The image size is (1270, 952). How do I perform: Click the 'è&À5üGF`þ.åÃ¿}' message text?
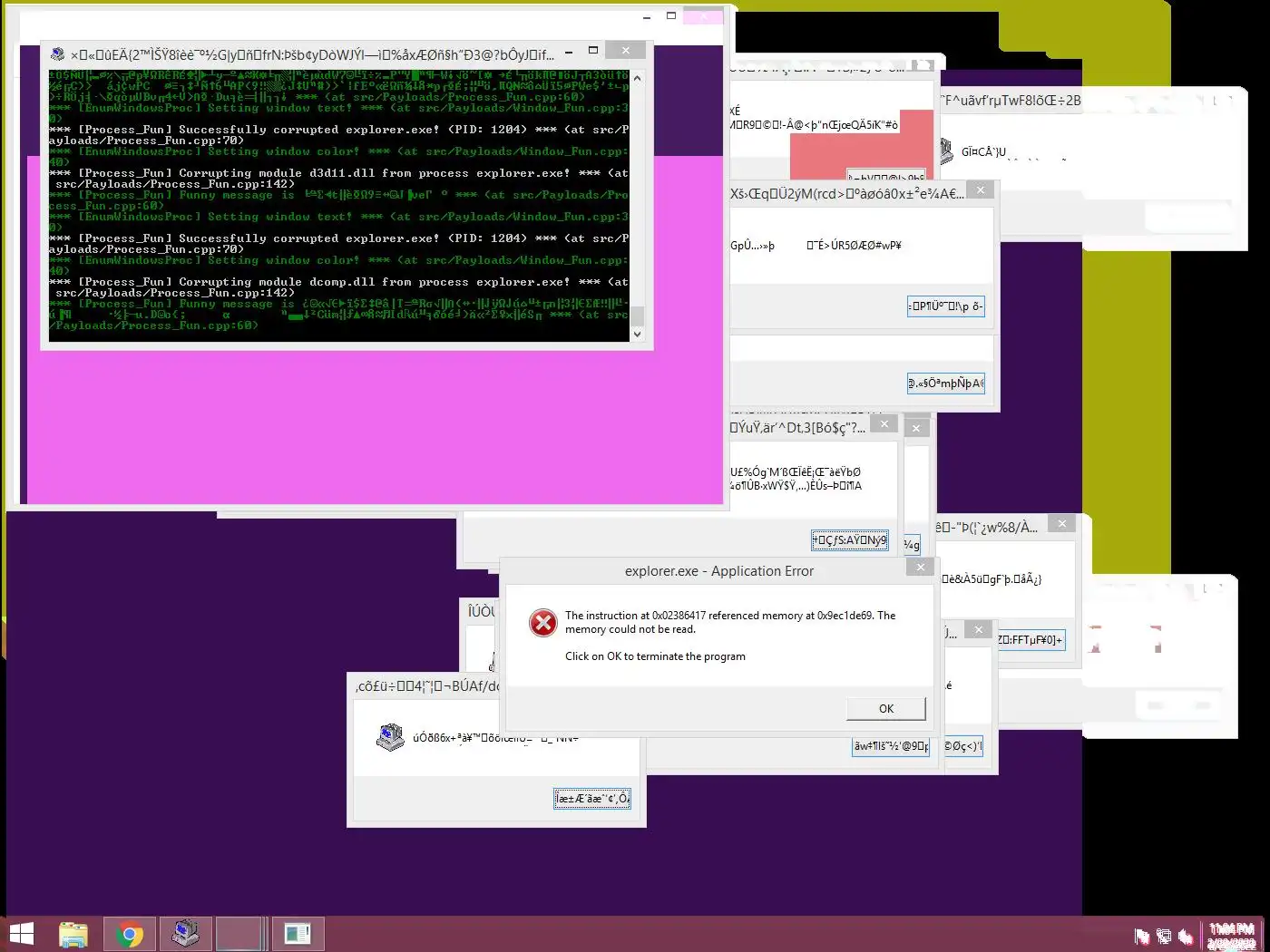(x=992, y=578)
